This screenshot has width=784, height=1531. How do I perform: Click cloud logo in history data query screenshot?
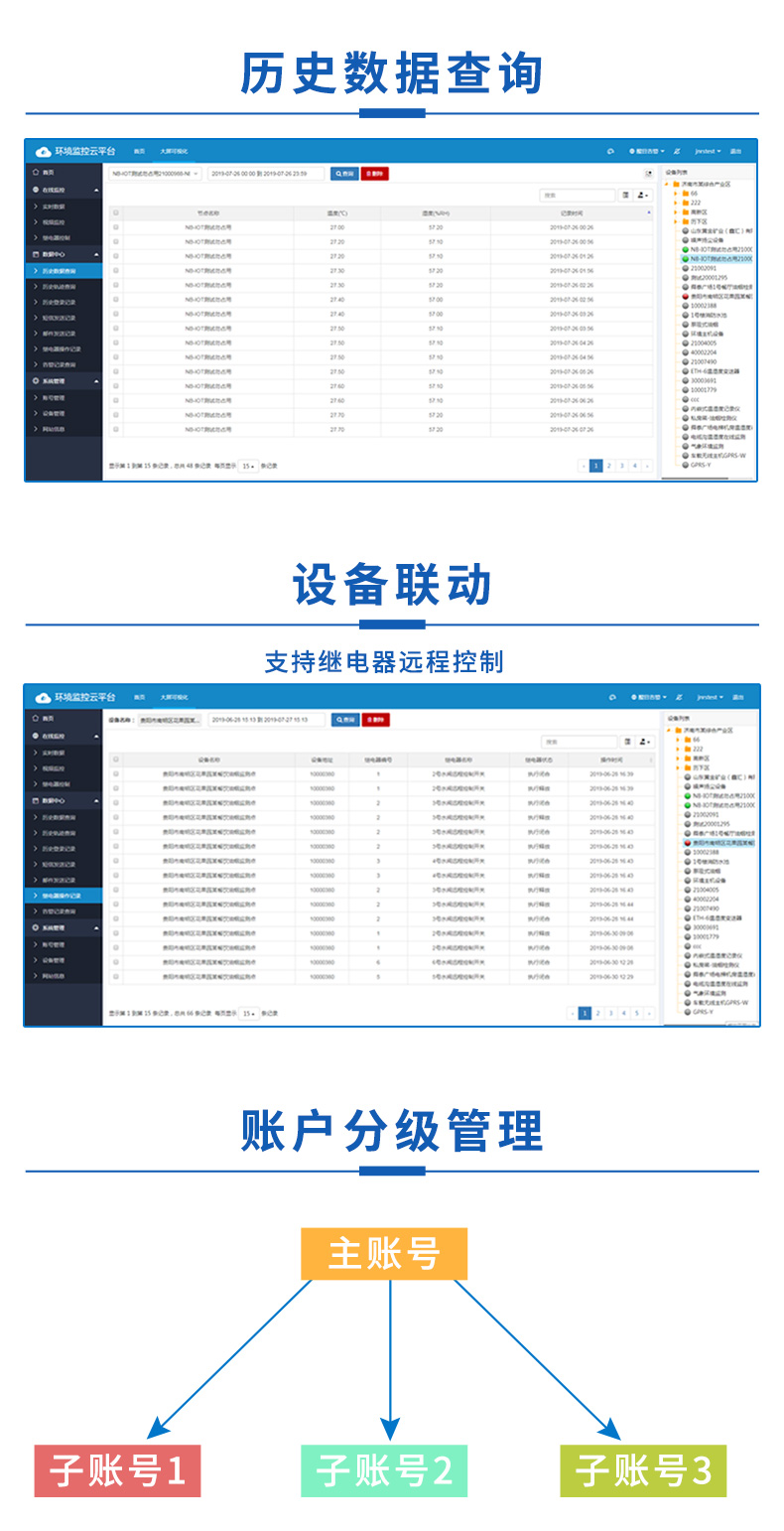[43, 152]
